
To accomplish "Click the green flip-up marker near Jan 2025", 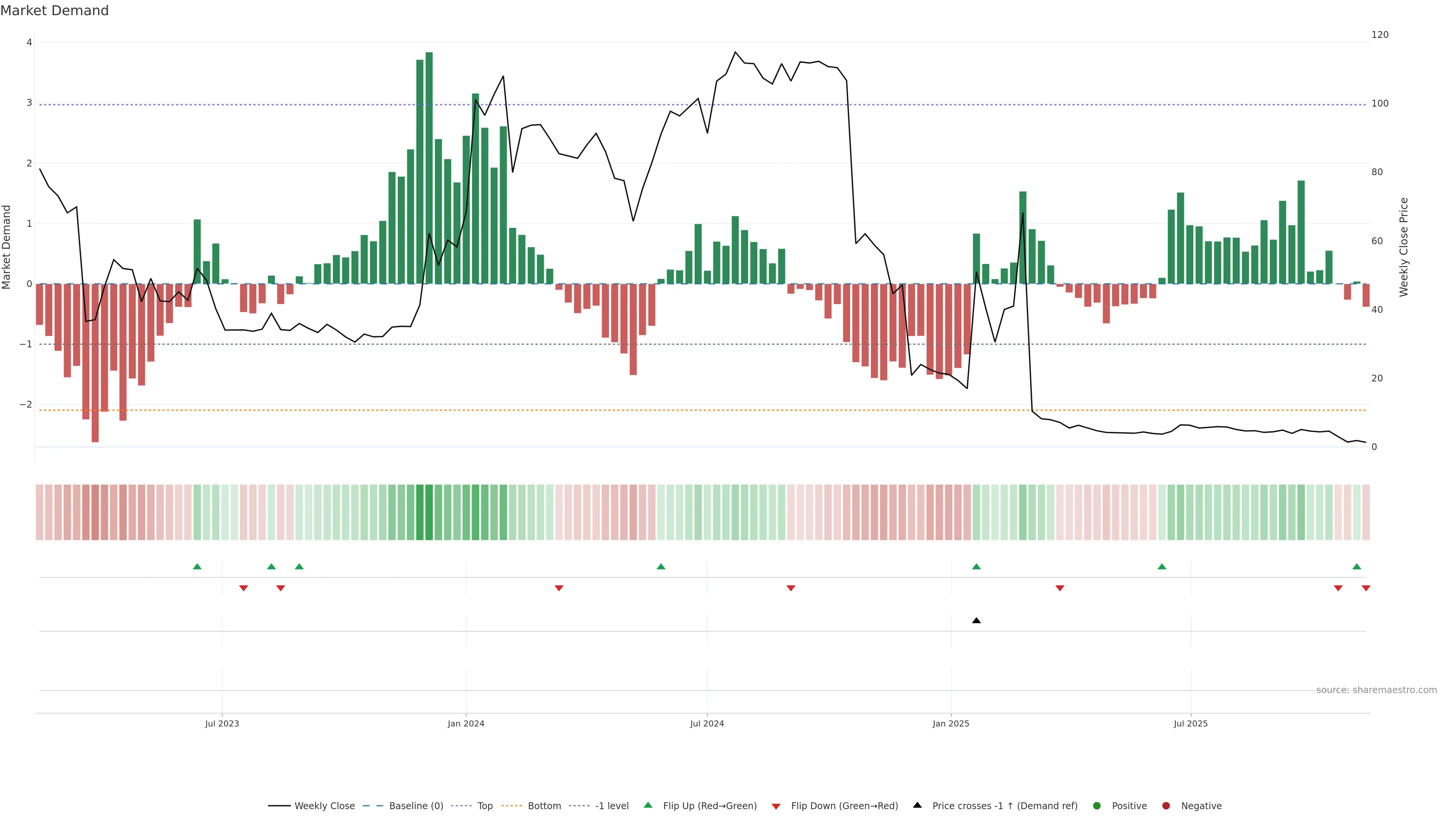I will [976, 566].
